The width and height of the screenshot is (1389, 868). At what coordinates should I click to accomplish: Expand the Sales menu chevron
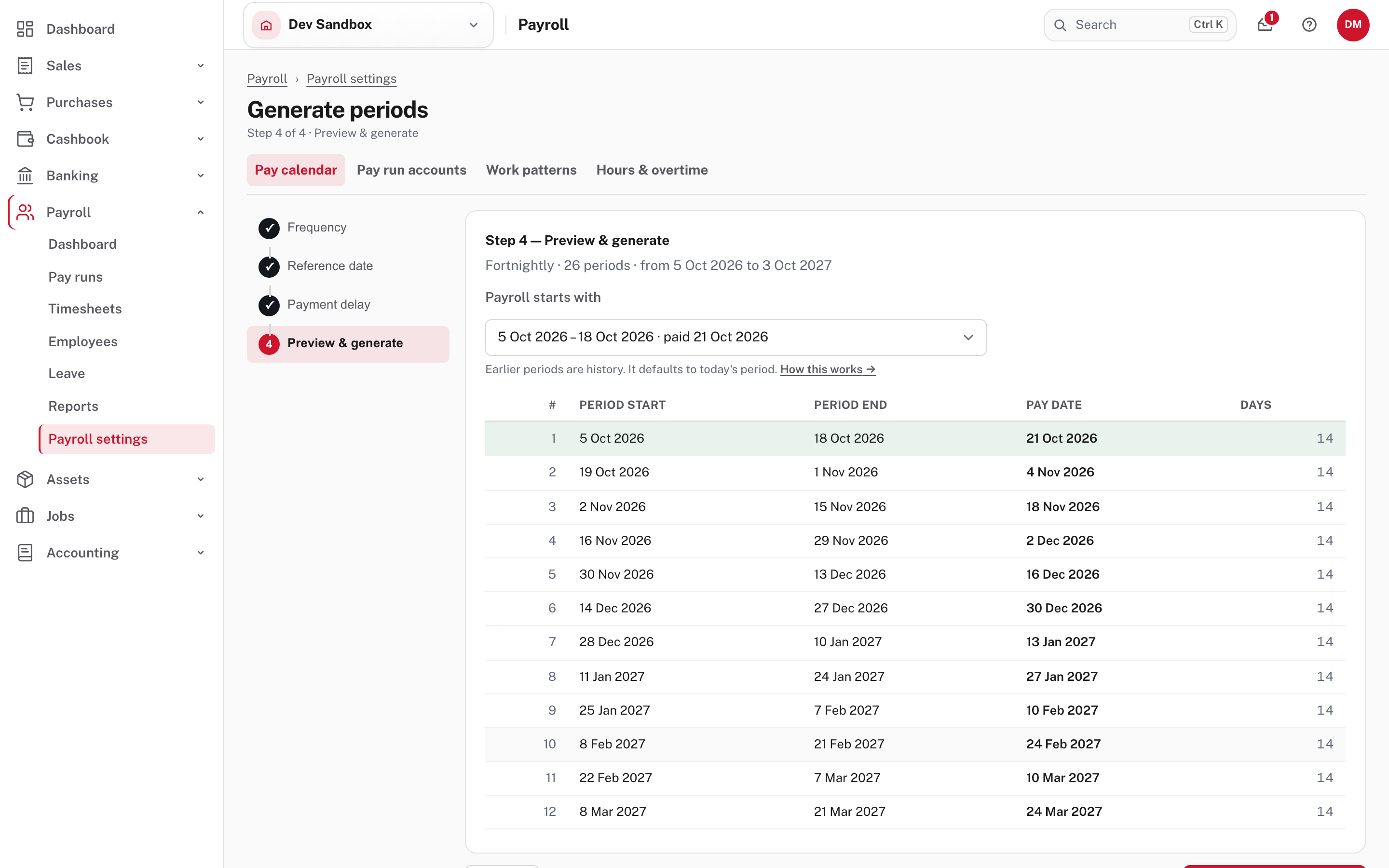(200, 66)
